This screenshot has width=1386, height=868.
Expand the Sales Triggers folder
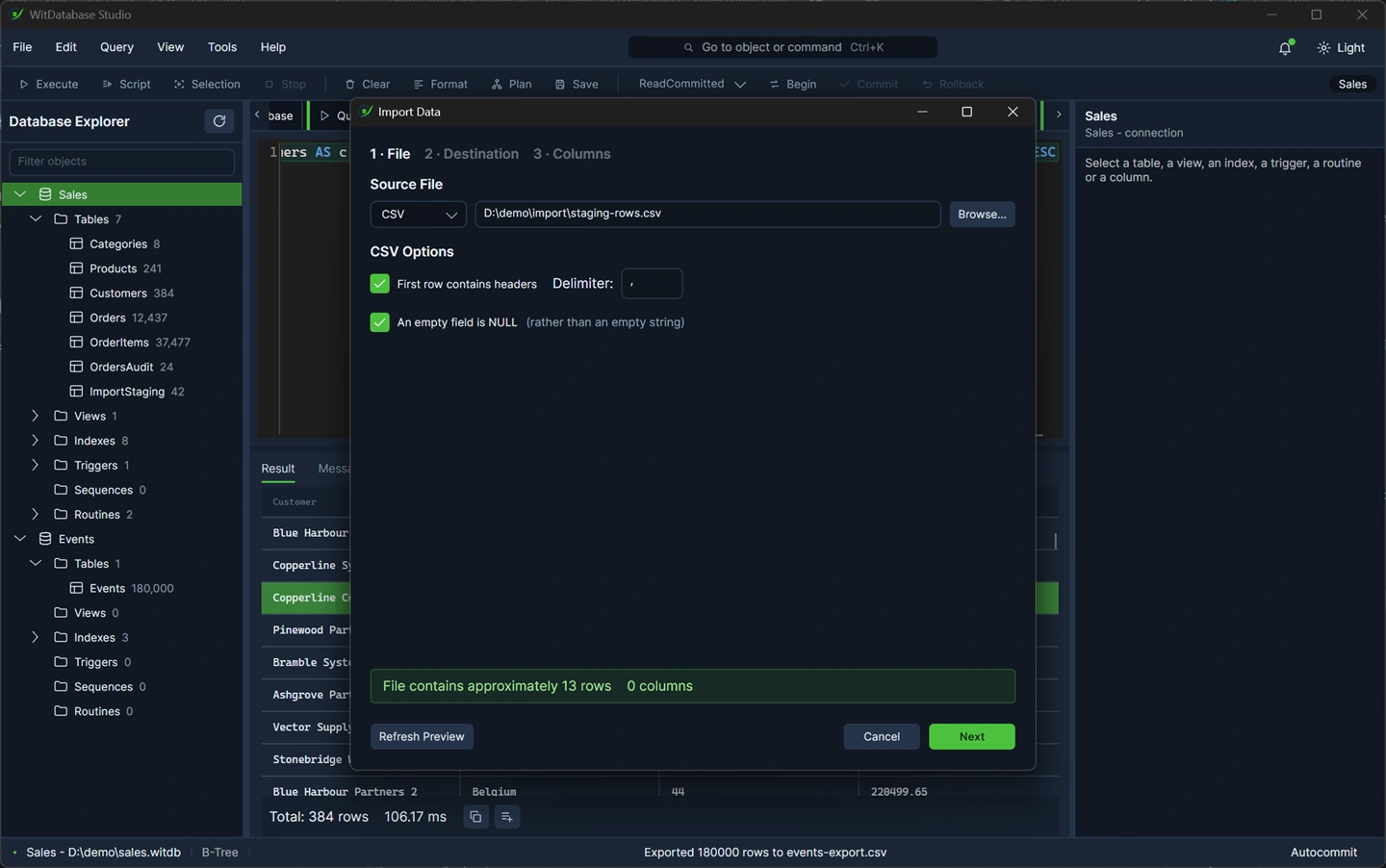click(x=36, y=465)
